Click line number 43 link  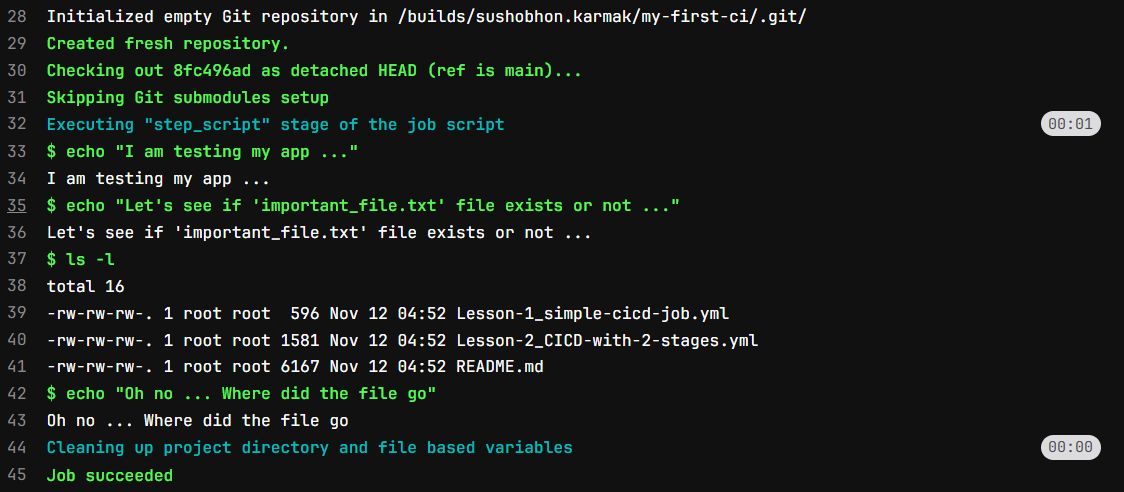click(x=17, y=421)
